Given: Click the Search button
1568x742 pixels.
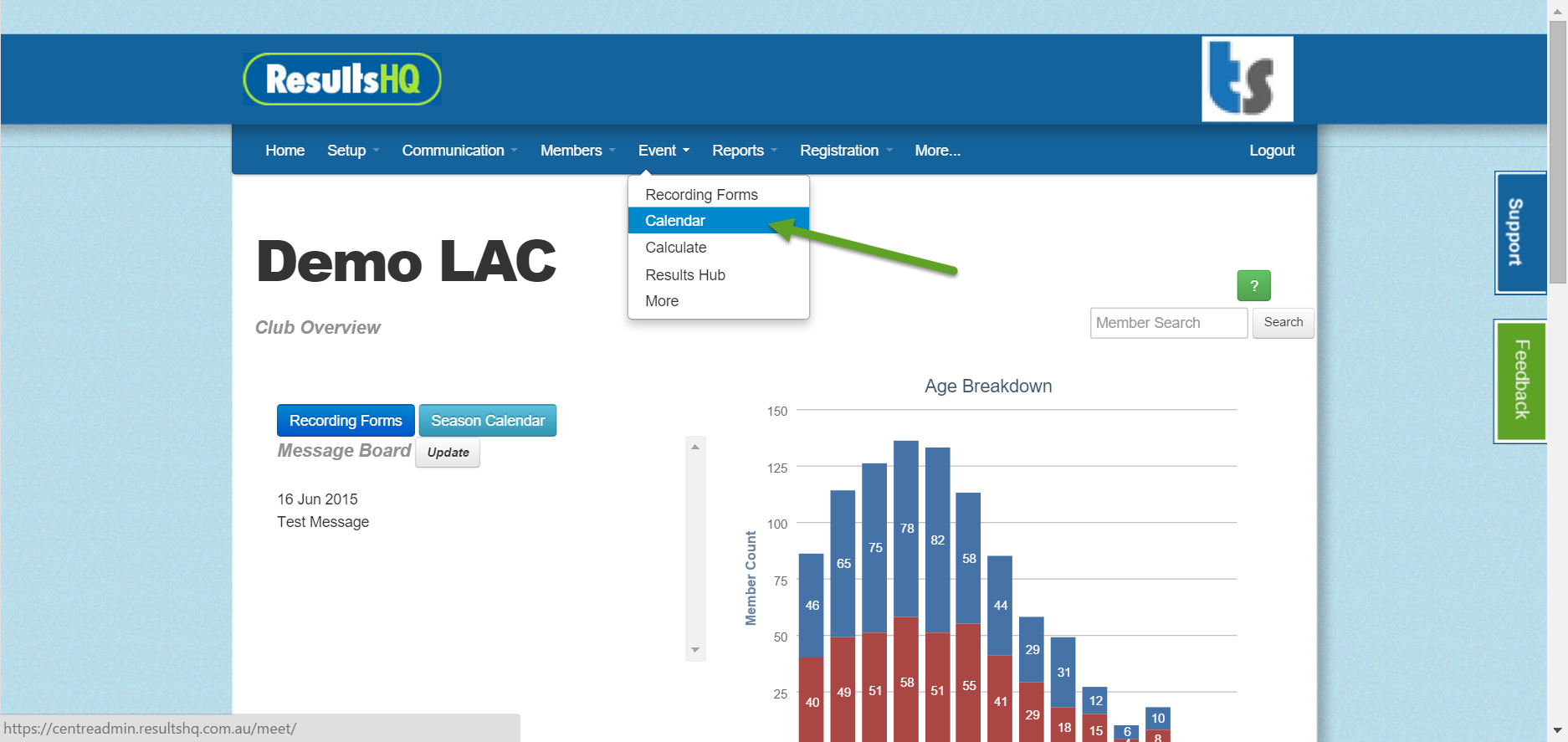Looking at the screenshot, I should [1283, 323].
